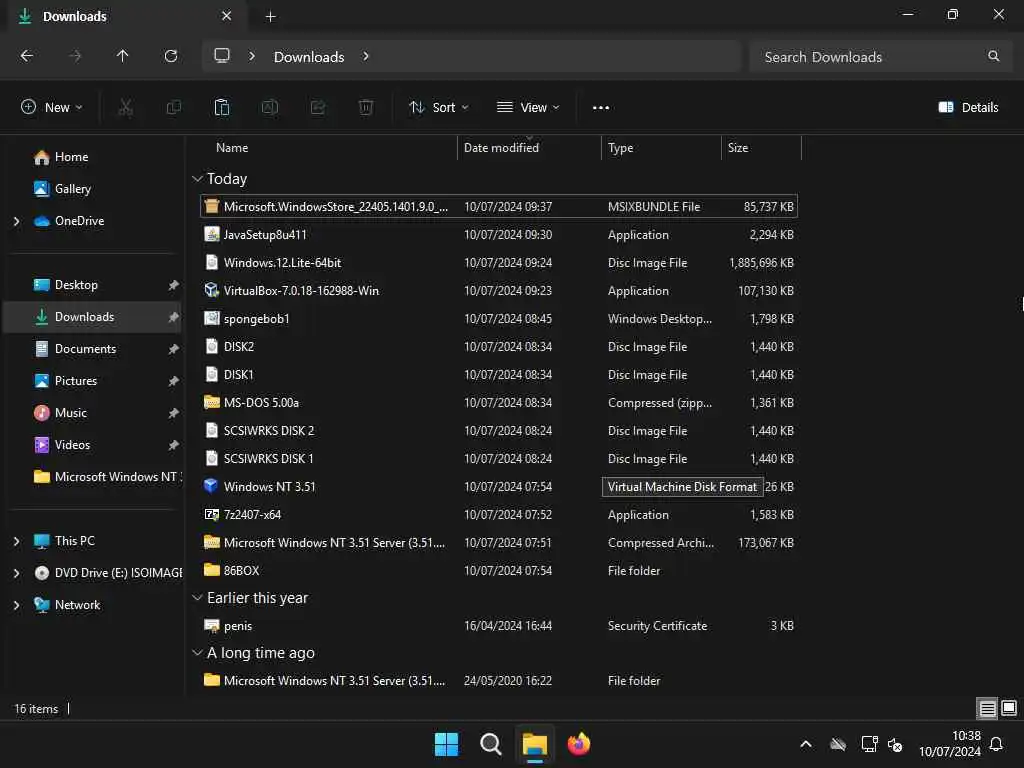
Task: Click chevron before Downloads in address bar
Action: (x=251, y=56)
